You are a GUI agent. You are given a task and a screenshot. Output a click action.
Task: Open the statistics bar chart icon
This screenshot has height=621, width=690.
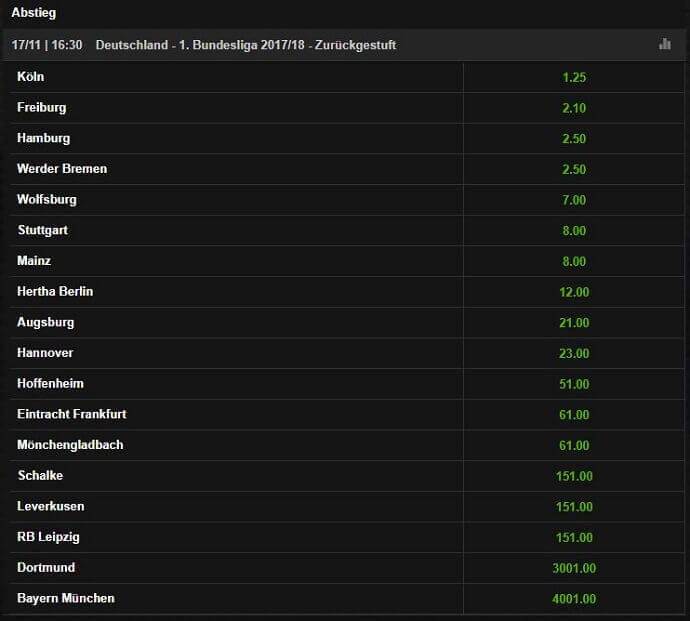tap(664, 44)
